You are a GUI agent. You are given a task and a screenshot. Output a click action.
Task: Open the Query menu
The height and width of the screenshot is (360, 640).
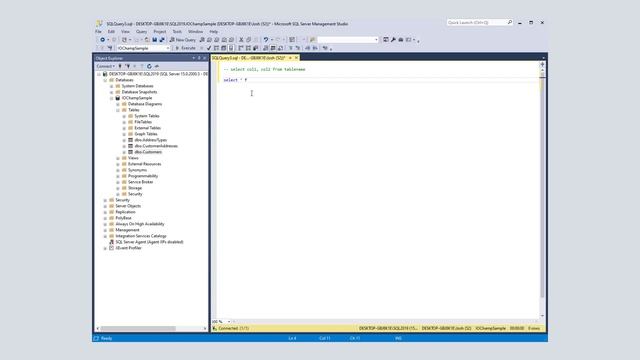click(141, 31)
